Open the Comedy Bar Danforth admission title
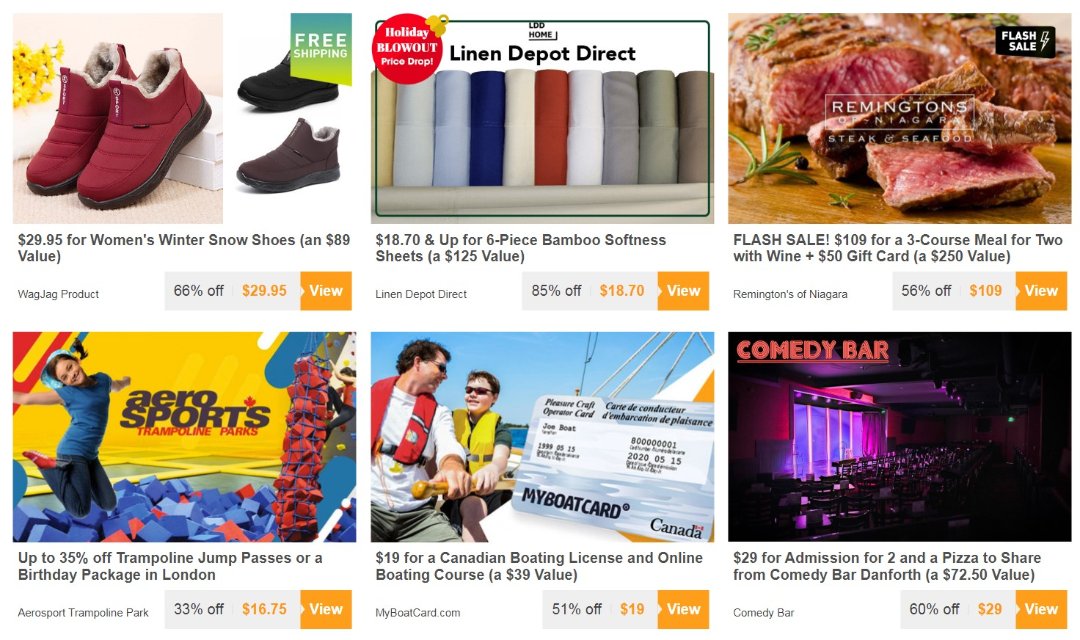This screenshot has width=1080, height=640. point(887,566)
